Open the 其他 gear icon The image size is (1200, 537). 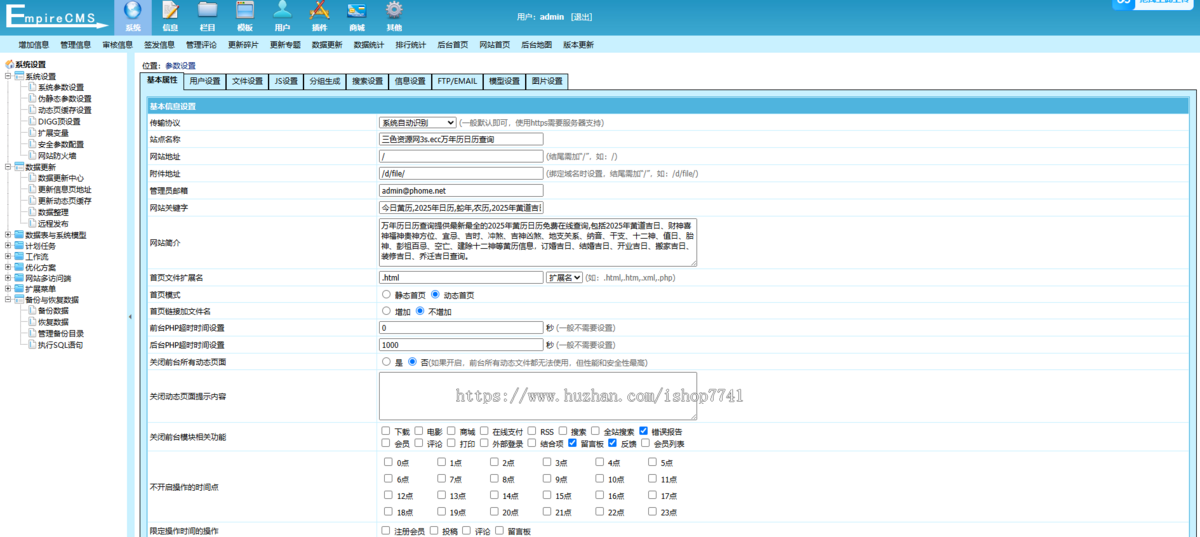pos(394,11)
